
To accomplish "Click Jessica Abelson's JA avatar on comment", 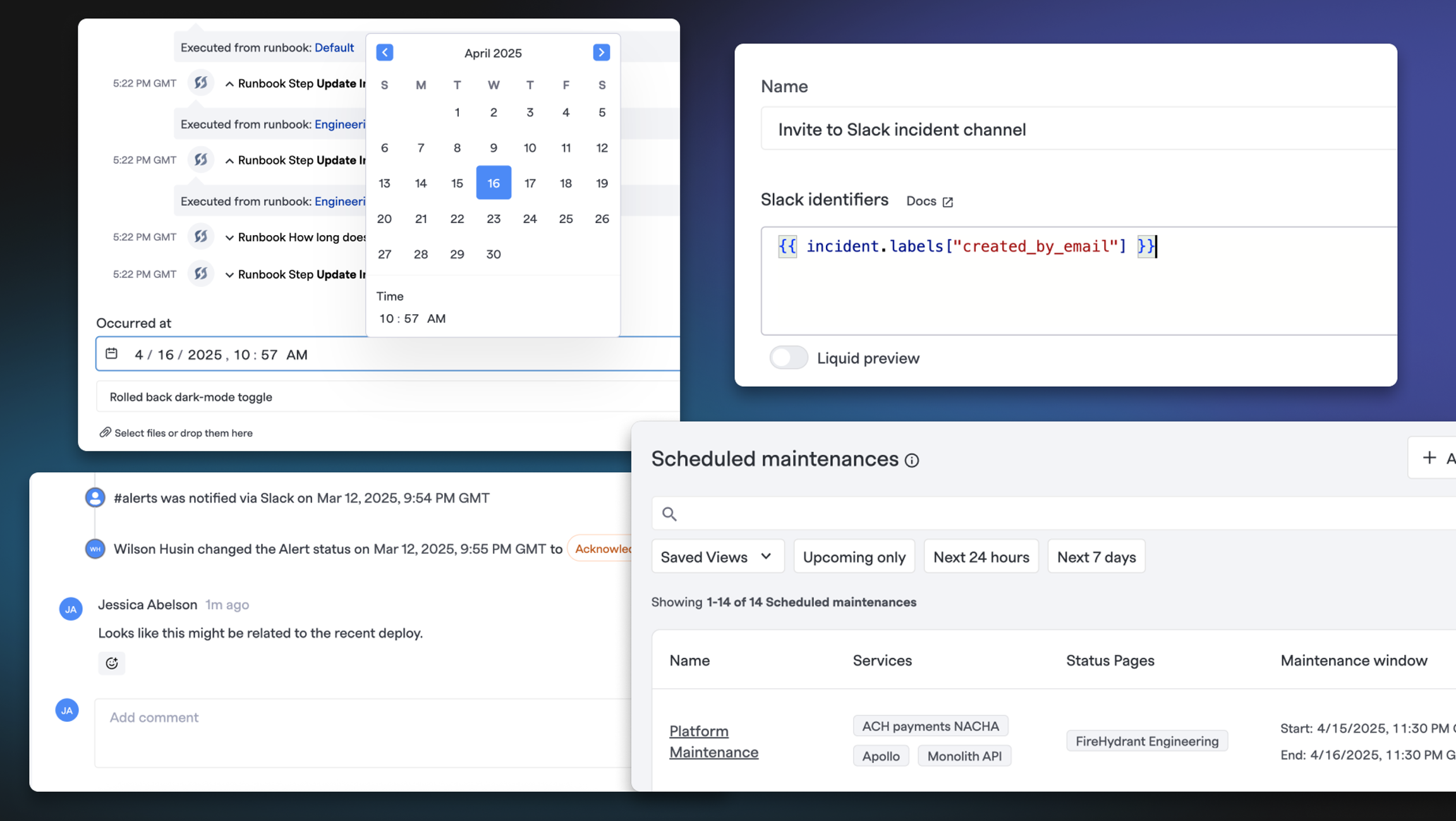I will tap(71, 609).
